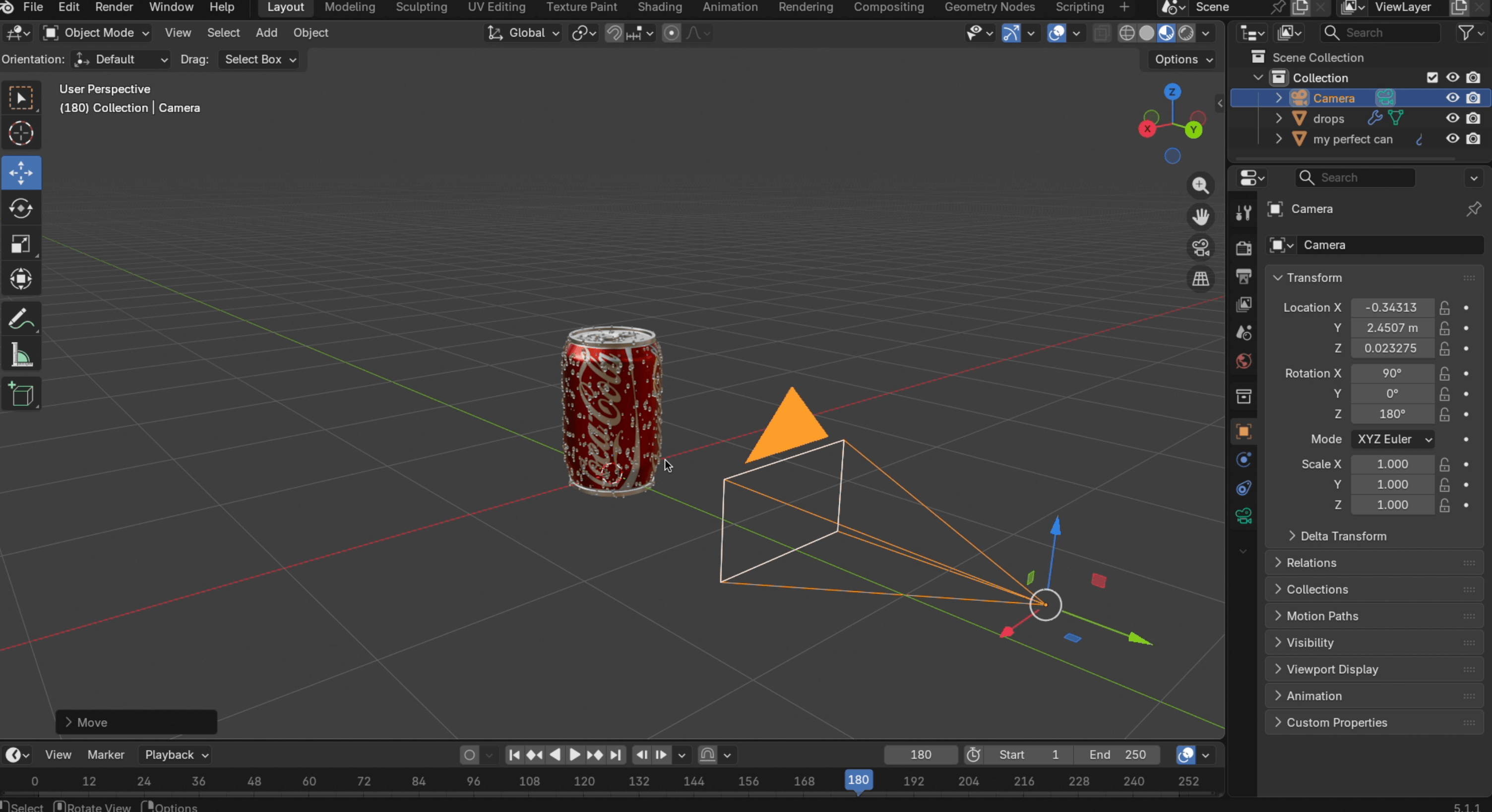Click the Scale X value field
This screenshot has height=812, width=1492.
point(1392,464)
